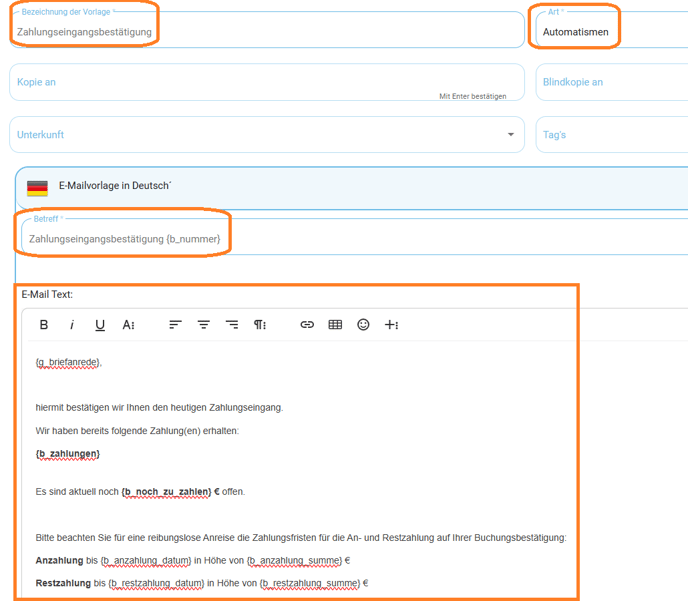This screenshot has height=601, width=688.
Task: Click the line 'Bitte beachten Sie für eine reibungslose'
Action: pos(301,537)
